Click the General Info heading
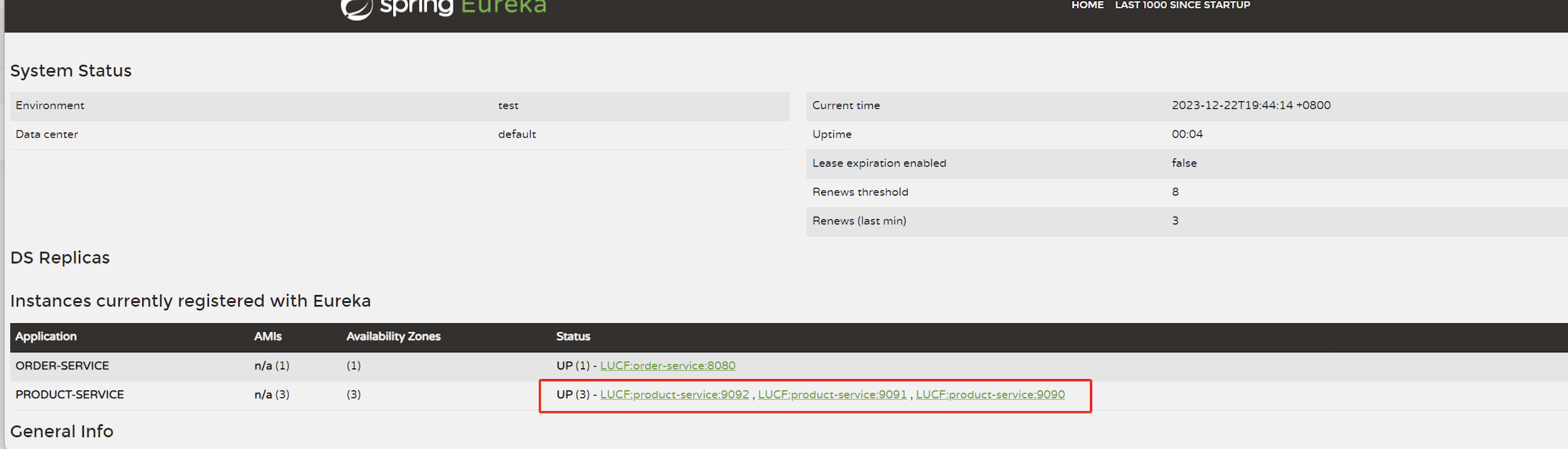This screenshot has height=449, width=1568. point(62,431)
